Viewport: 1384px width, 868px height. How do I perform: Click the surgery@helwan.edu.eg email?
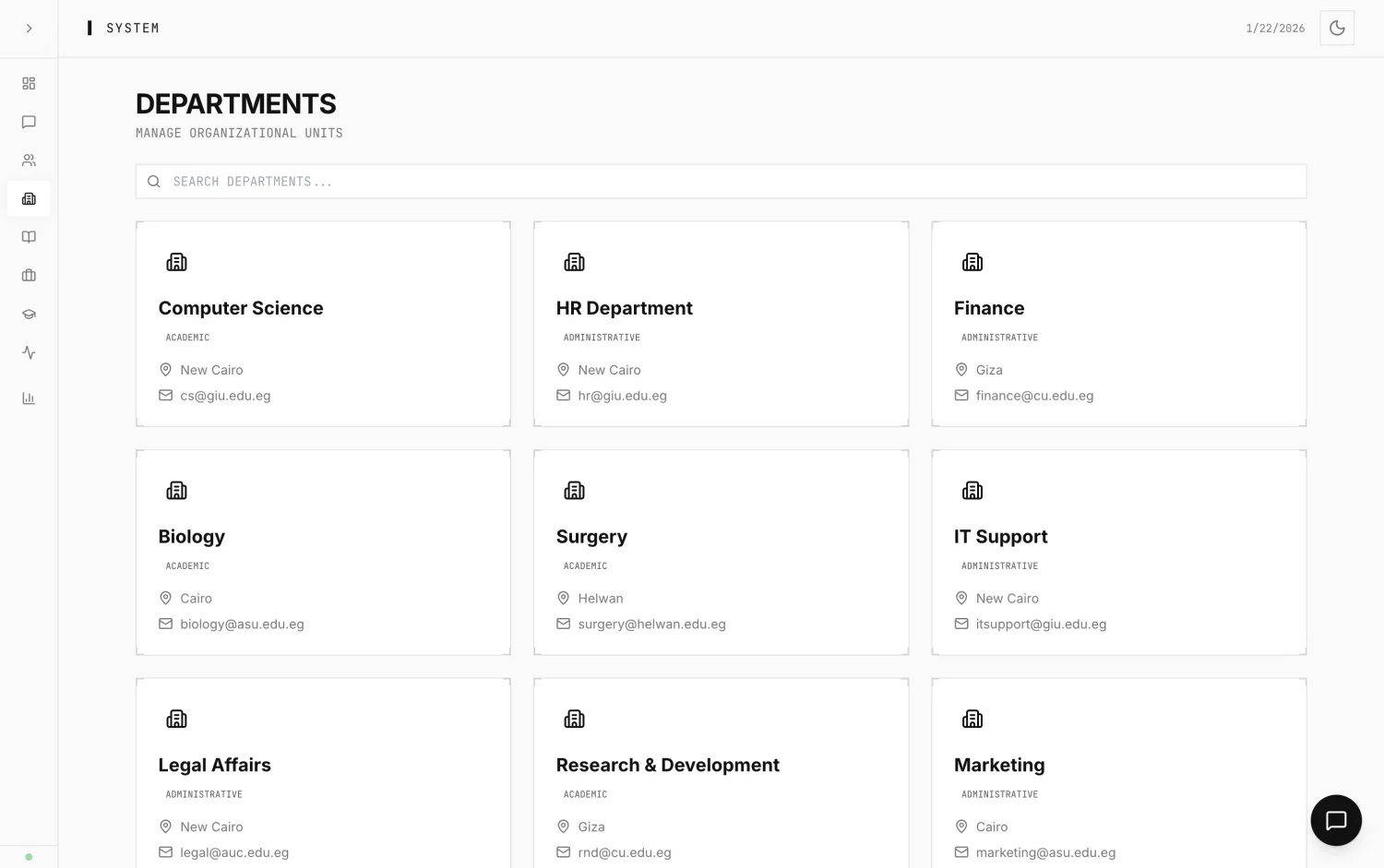click(652, 624)
